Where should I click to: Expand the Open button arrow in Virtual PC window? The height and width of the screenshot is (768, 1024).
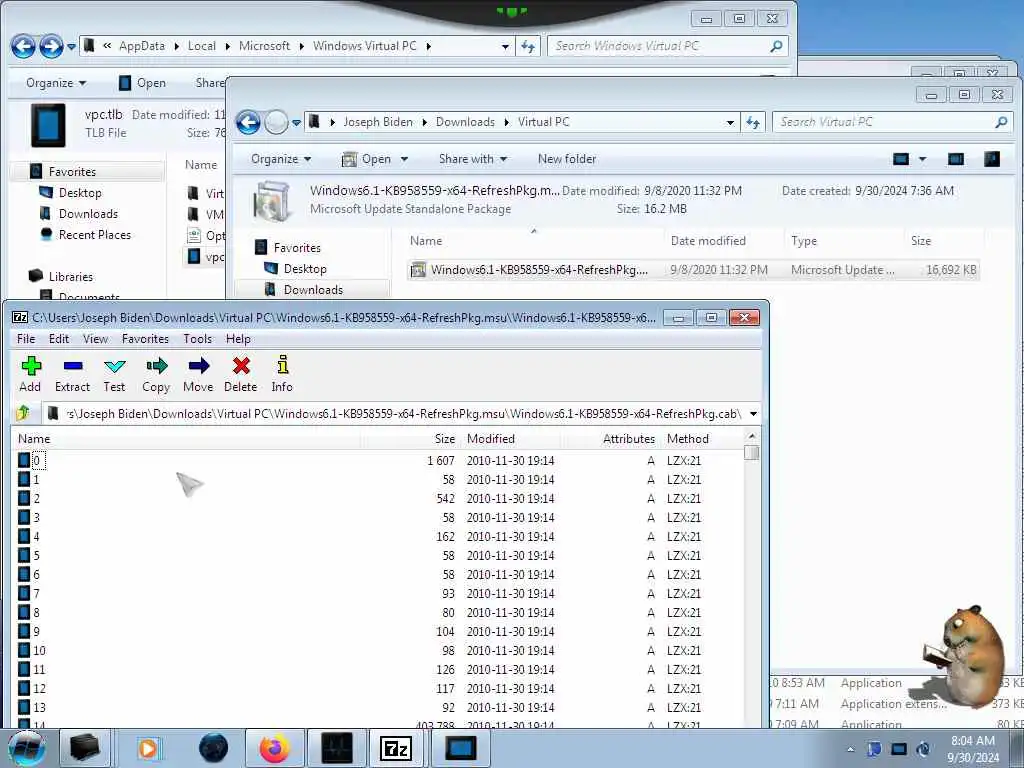(x=404, y=159)
